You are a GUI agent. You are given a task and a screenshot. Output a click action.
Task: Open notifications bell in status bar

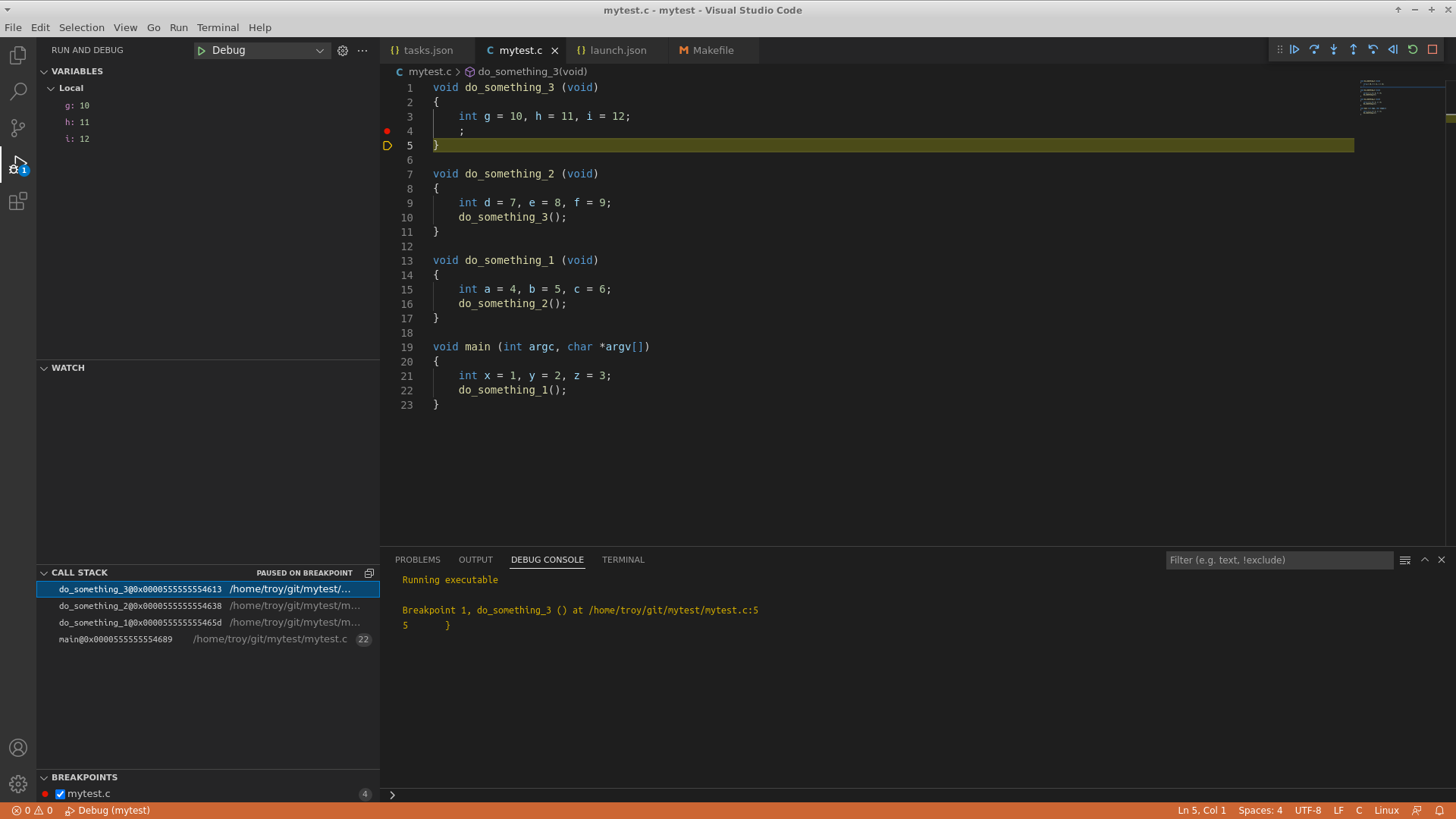1439,811
